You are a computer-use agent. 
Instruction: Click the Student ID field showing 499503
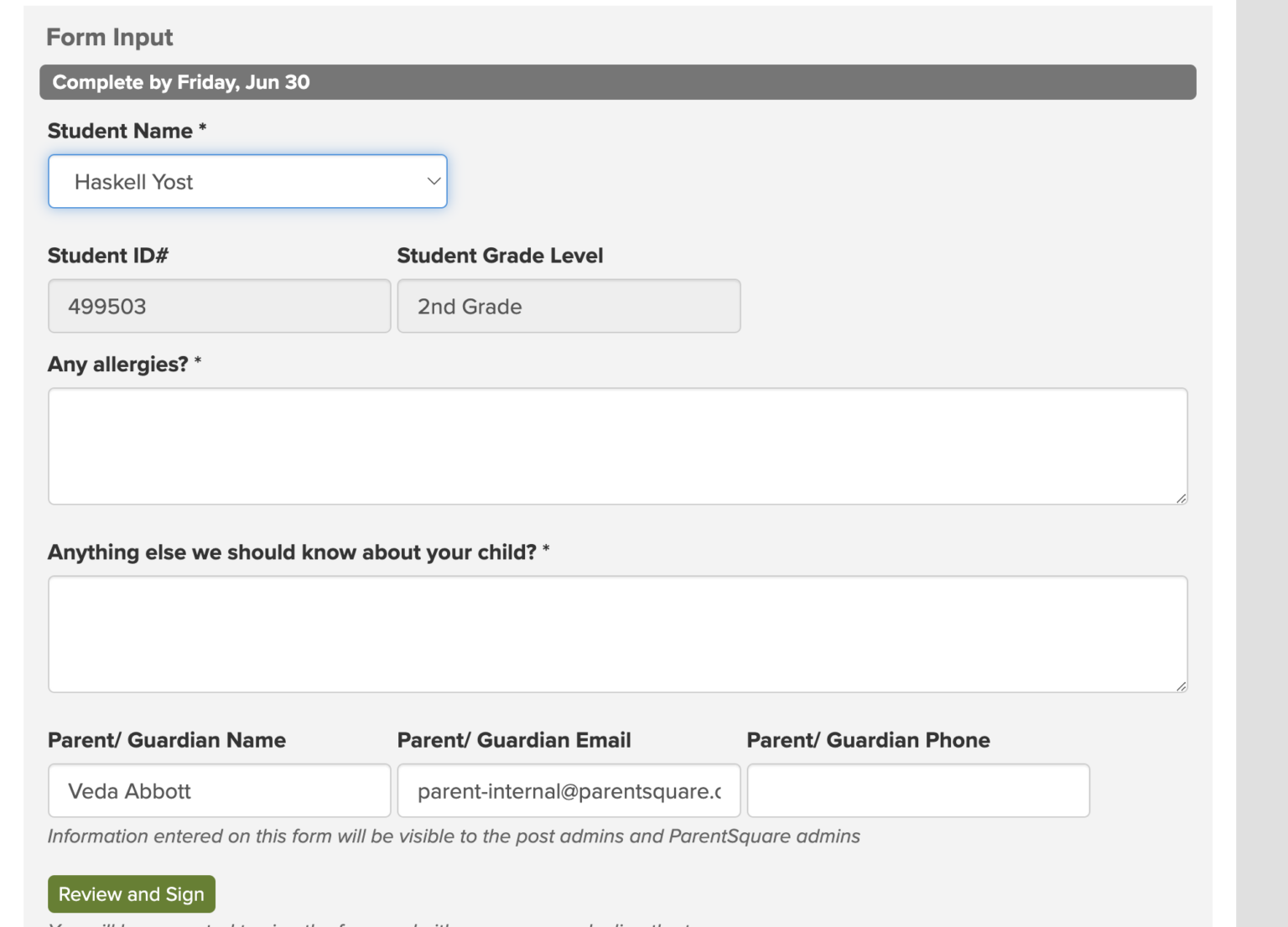pyautogui.click(x=219, y=306)
